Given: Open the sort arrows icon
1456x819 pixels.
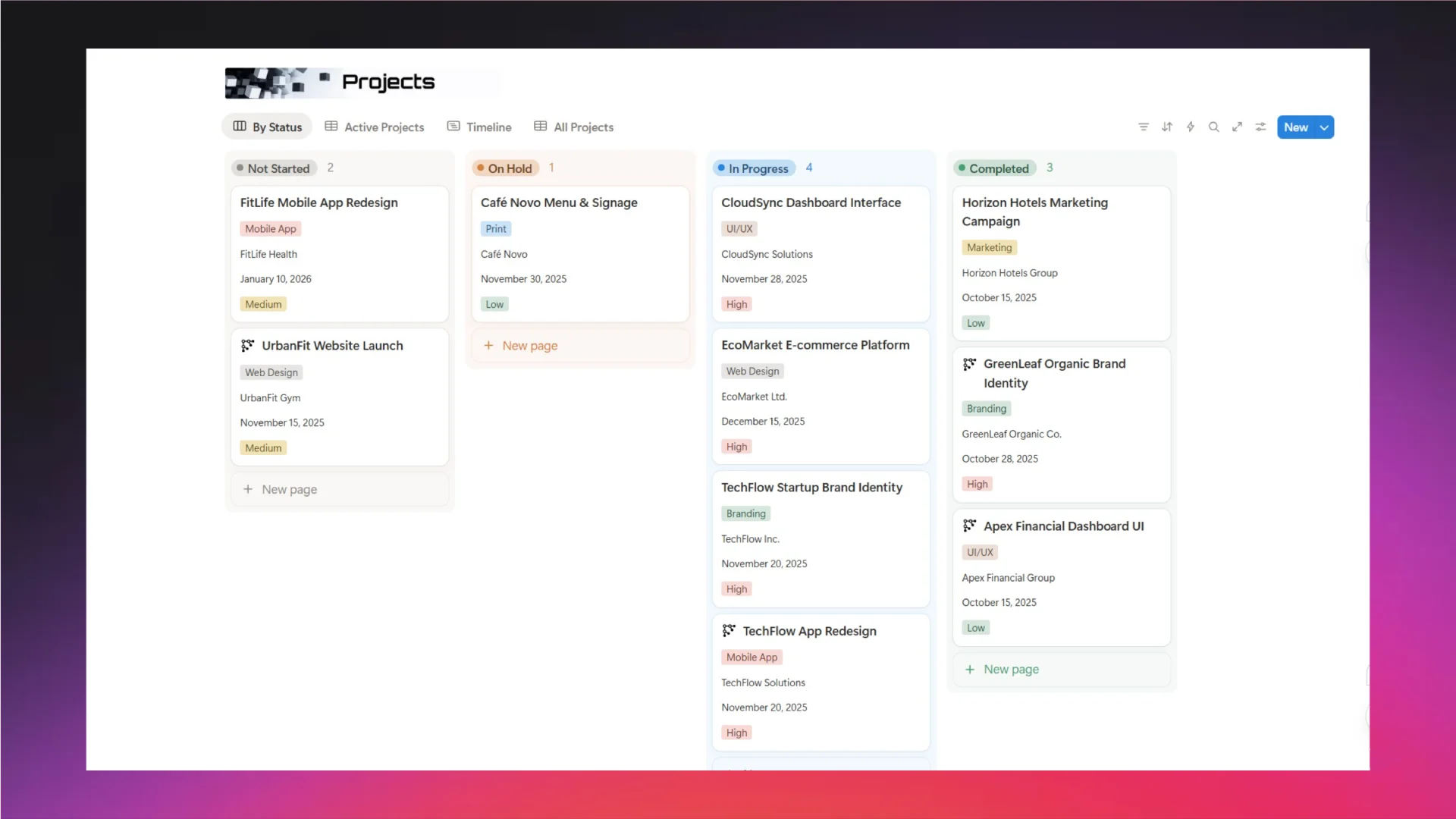Looking at the screenshot, I should 1167,127.
